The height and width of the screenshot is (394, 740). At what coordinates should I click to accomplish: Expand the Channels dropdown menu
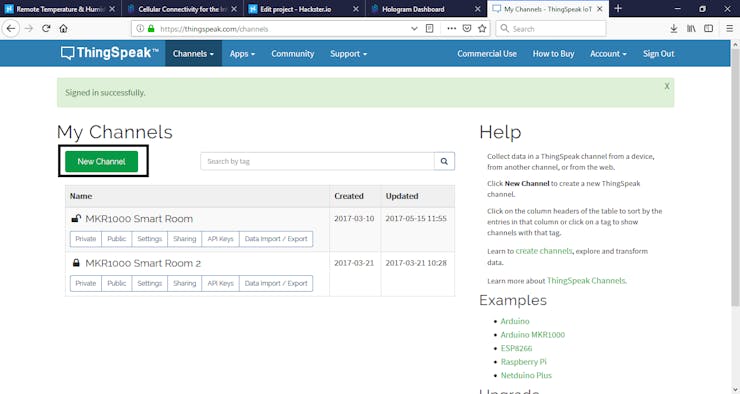[x=193, y=53]
